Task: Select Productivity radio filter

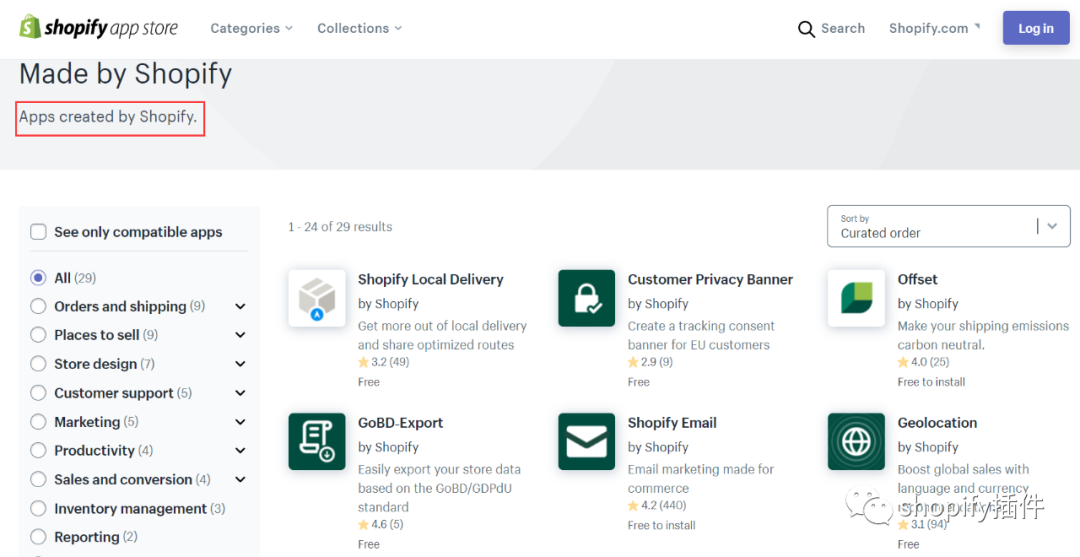Action: click(39, 450)
